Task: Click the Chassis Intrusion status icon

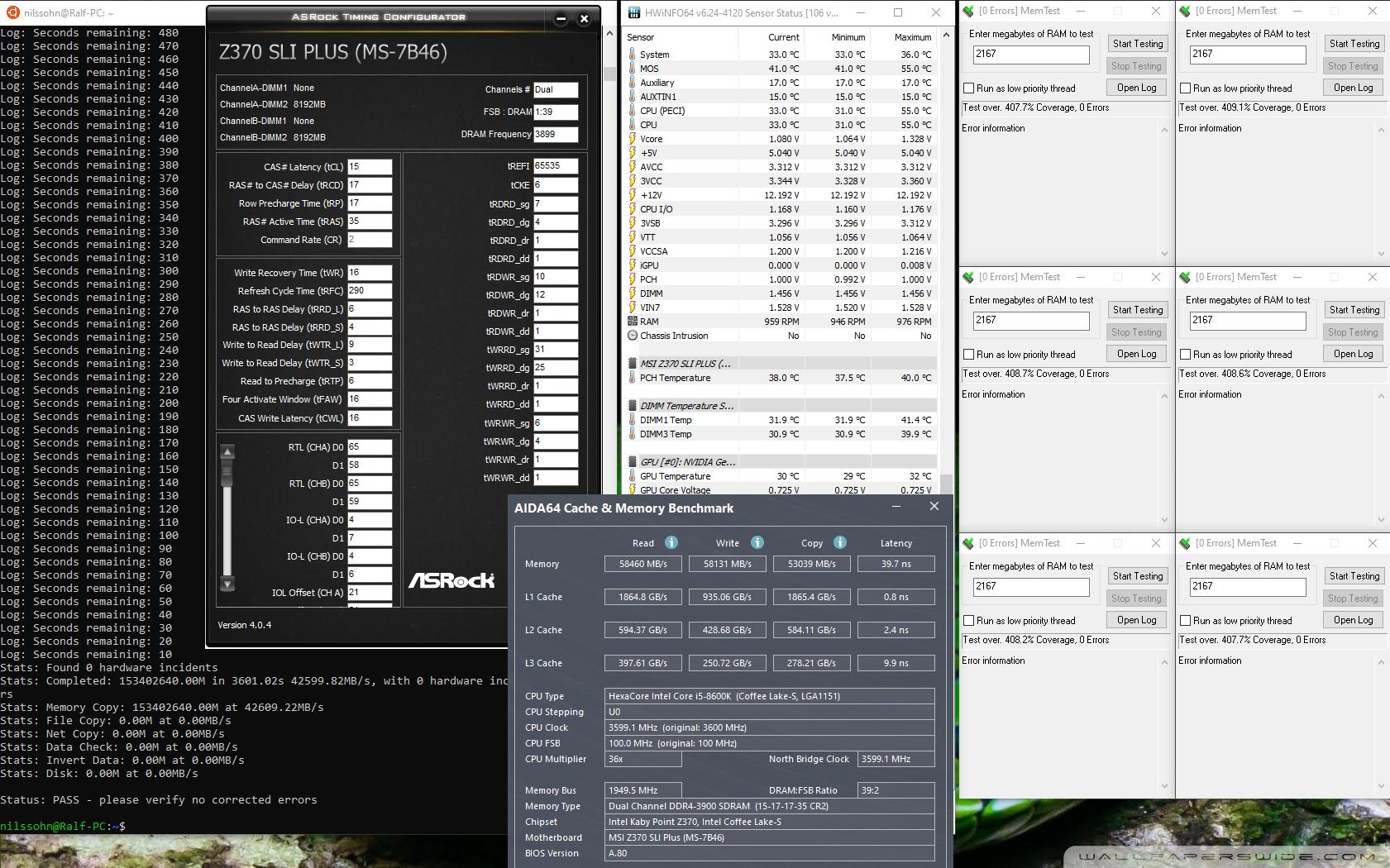Action: tap(633, 336)
